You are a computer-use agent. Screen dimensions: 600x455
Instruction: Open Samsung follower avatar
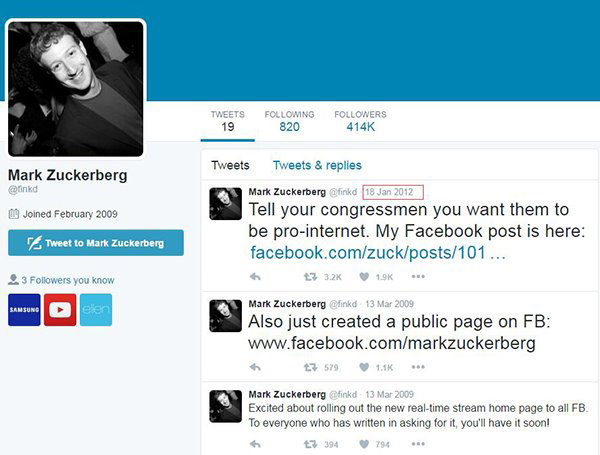click(24, 310)
